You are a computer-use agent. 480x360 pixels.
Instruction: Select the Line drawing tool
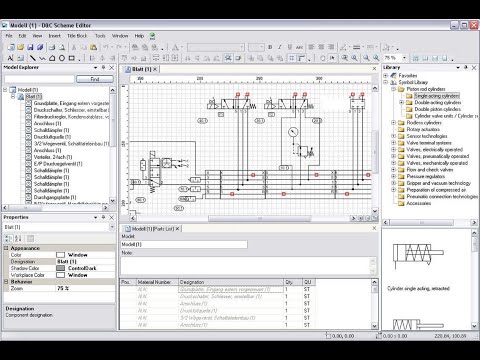click(x=32, y=58)
